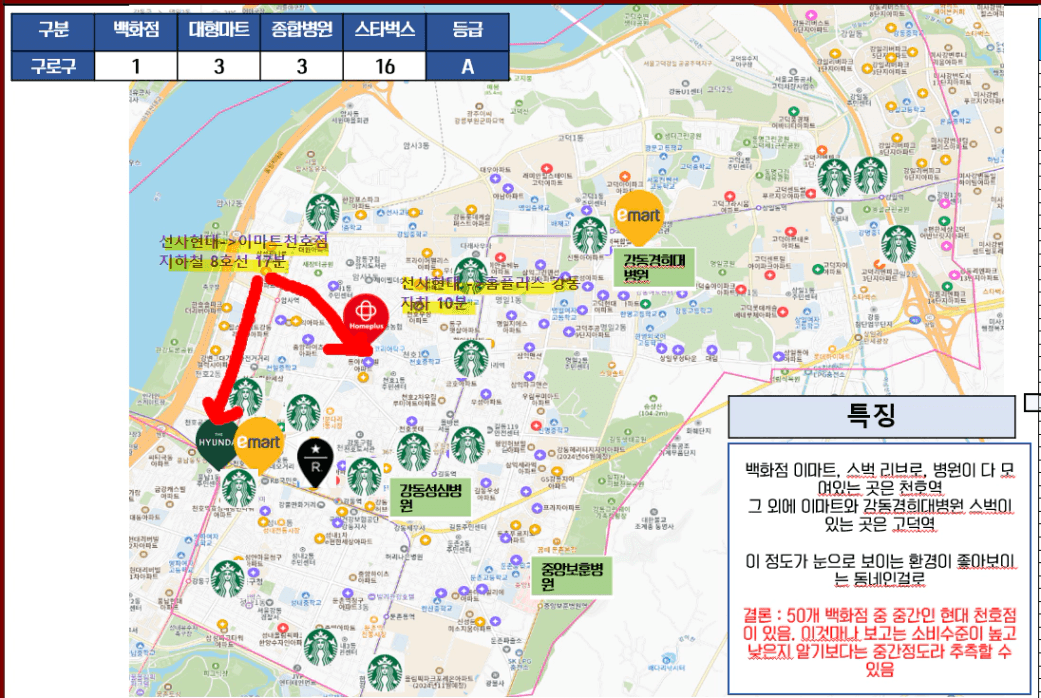Click the red 결론 paragraph in the text box

point(880,641)
